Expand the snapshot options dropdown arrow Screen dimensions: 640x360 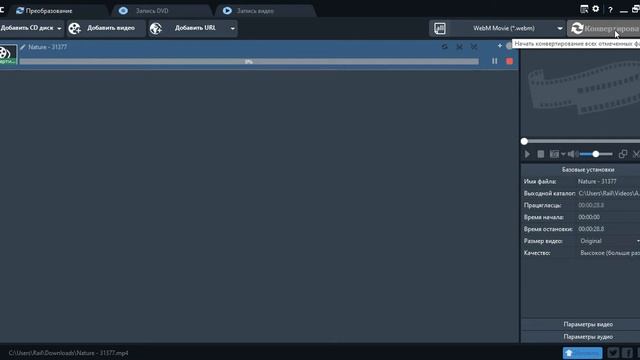(x=563, y=154)
